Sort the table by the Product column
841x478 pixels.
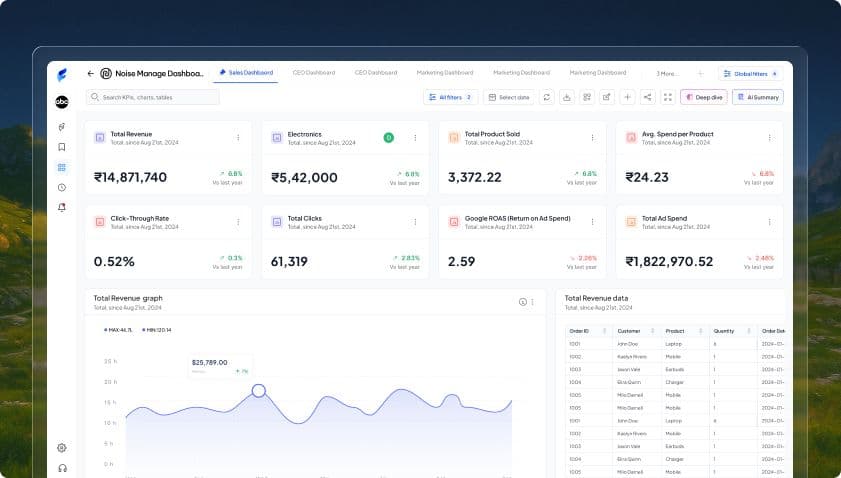(x=700, y=331)
